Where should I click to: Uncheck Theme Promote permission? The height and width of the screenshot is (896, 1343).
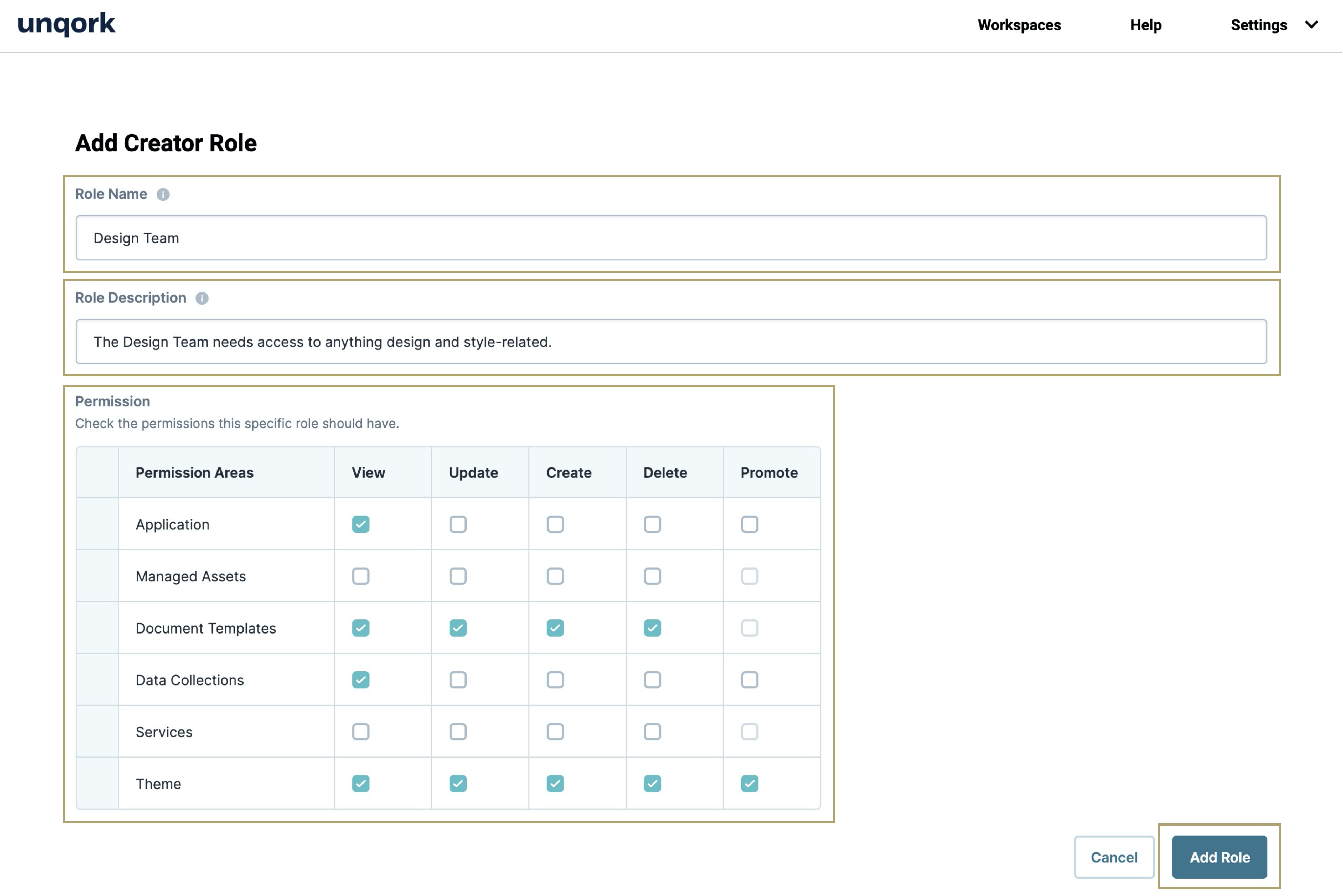click(750, 784)
